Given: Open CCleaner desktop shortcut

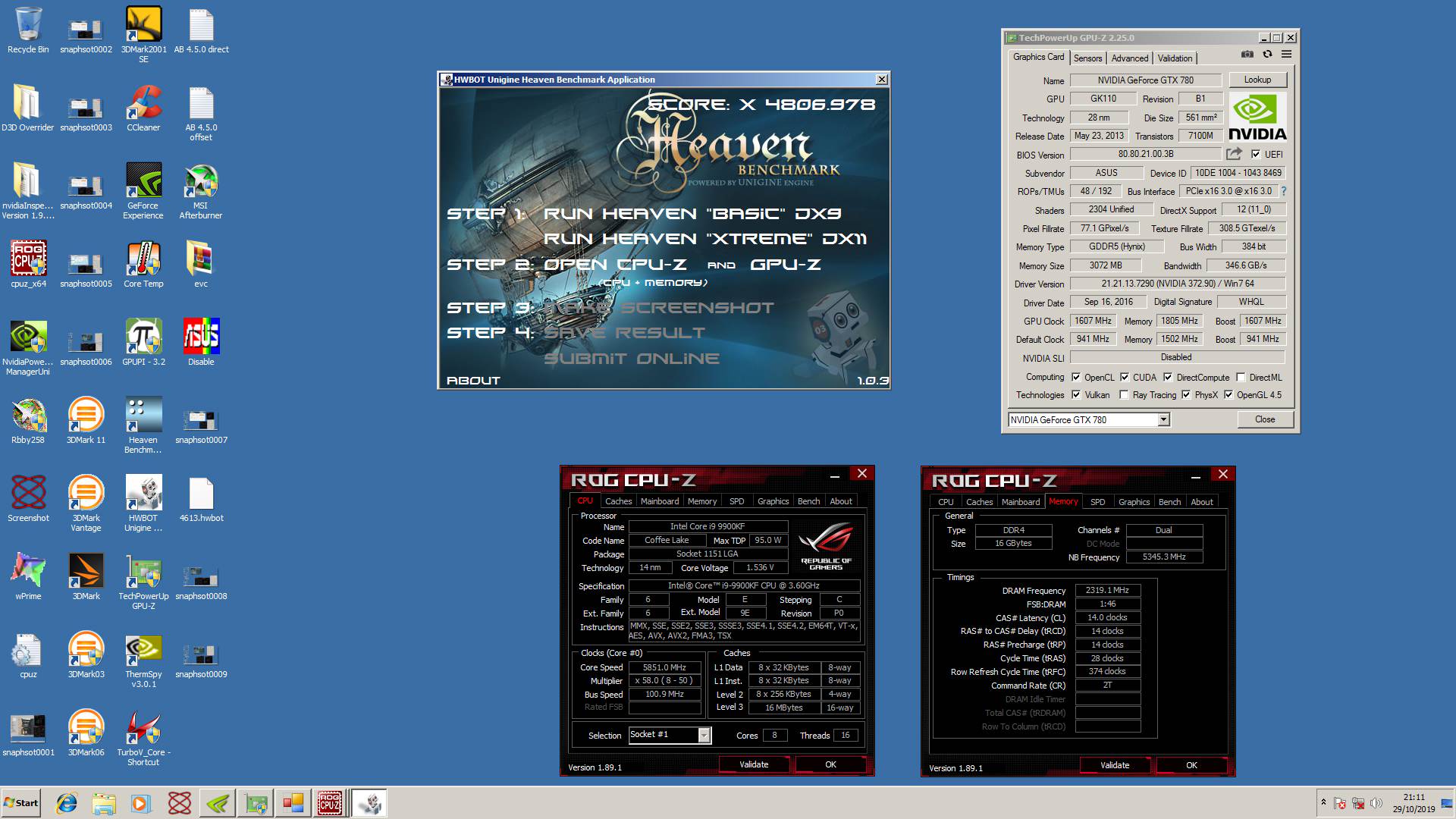Looking at the screenshot, I should [143, 108].
